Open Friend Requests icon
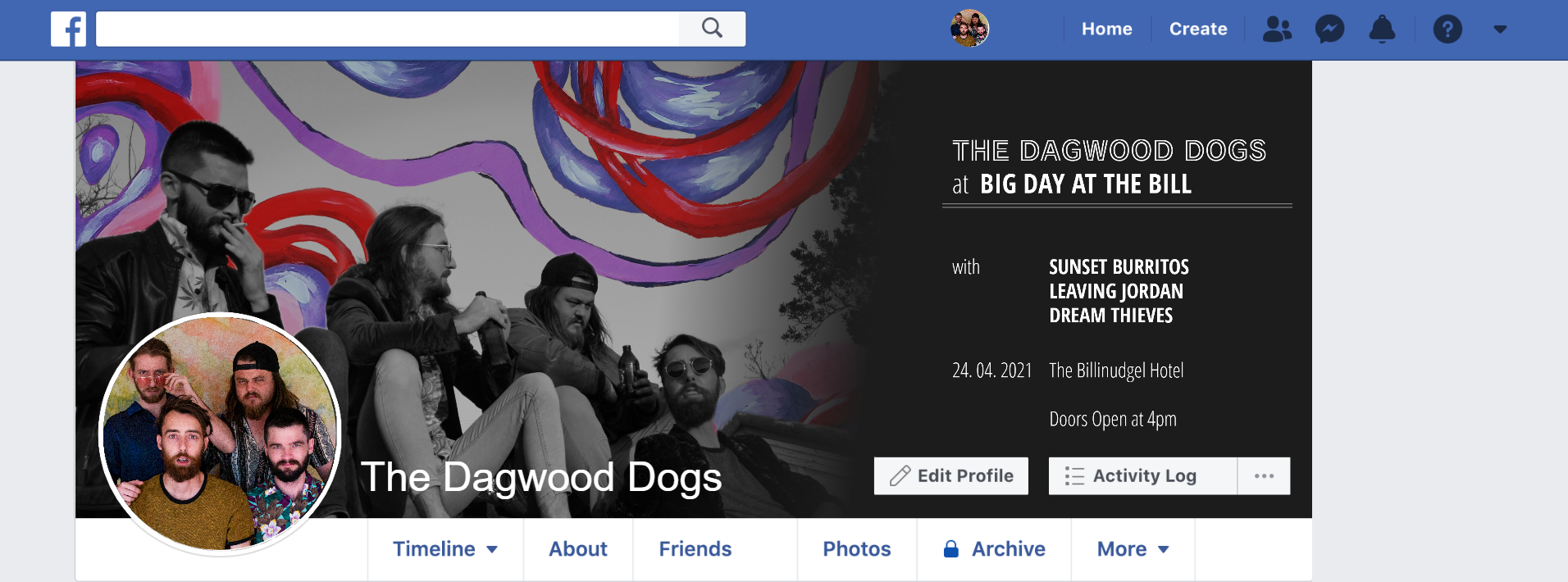This screenshot has height=582, width=1568. tap(1277, 30)
